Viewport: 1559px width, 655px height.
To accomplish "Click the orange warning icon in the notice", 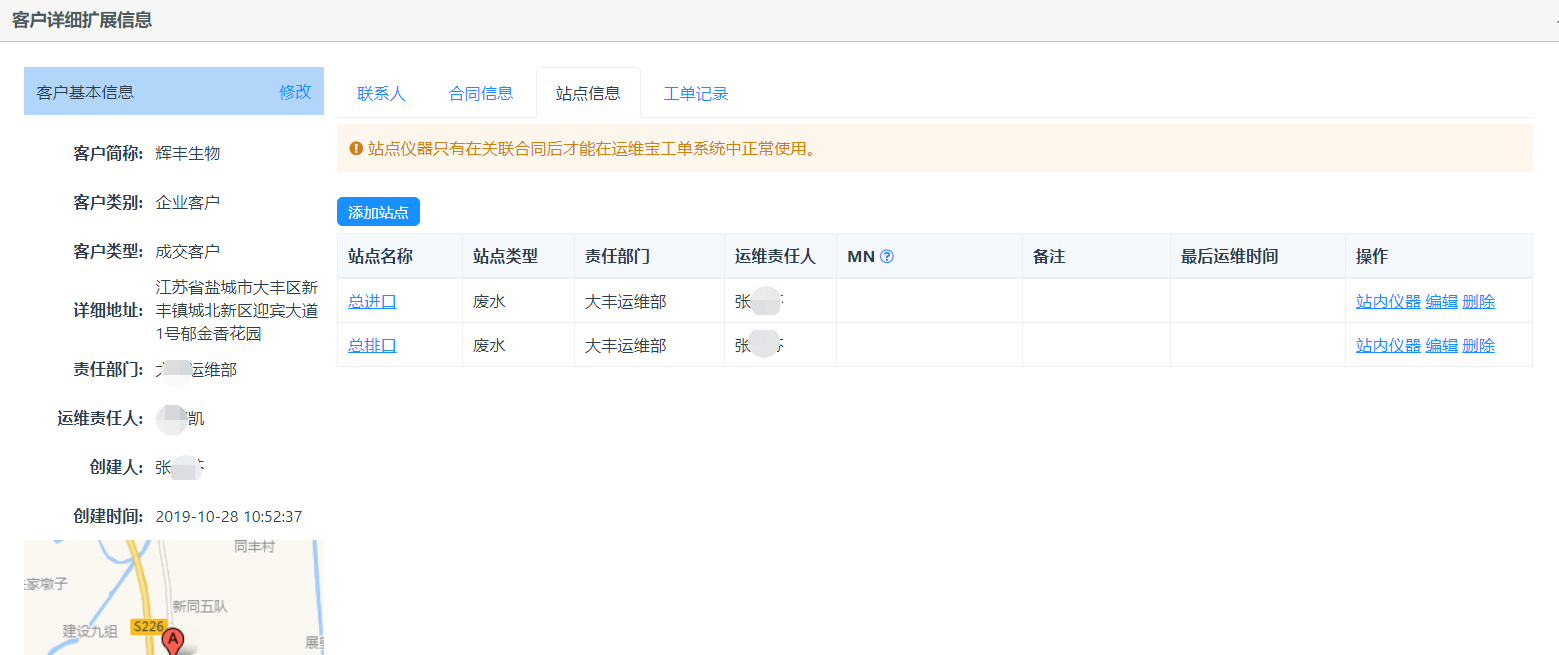I will tap(355, 149).
